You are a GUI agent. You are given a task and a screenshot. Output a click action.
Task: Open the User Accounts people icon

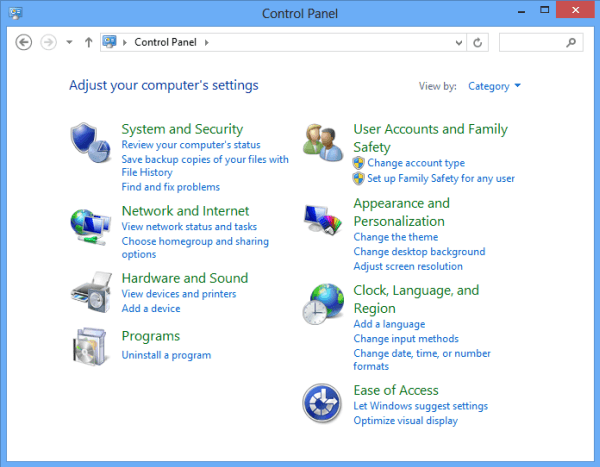tap(323, 143)
